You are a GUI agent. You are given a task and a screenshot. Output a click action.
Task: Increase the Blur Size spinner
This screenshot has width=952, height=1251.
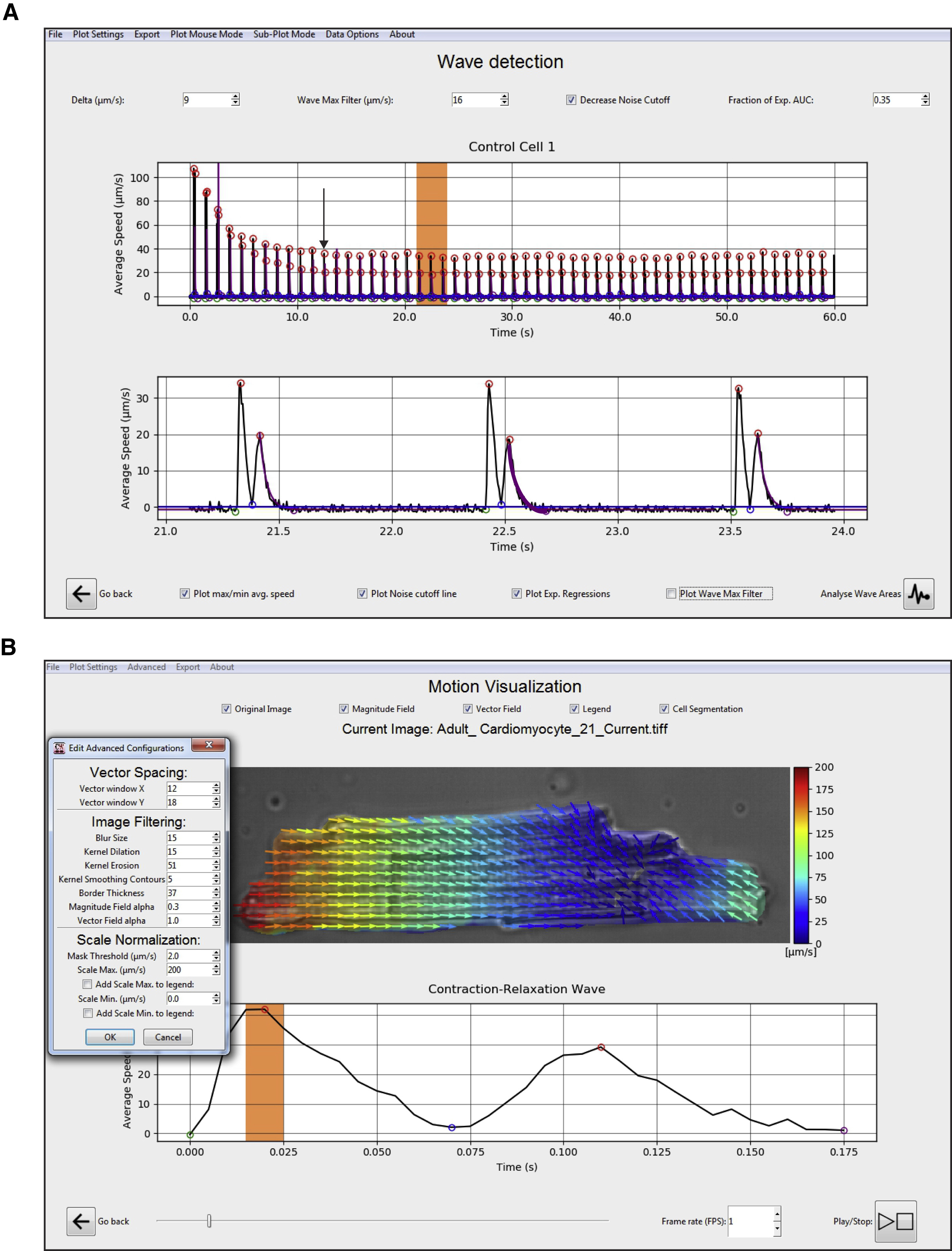click(216, 835)
